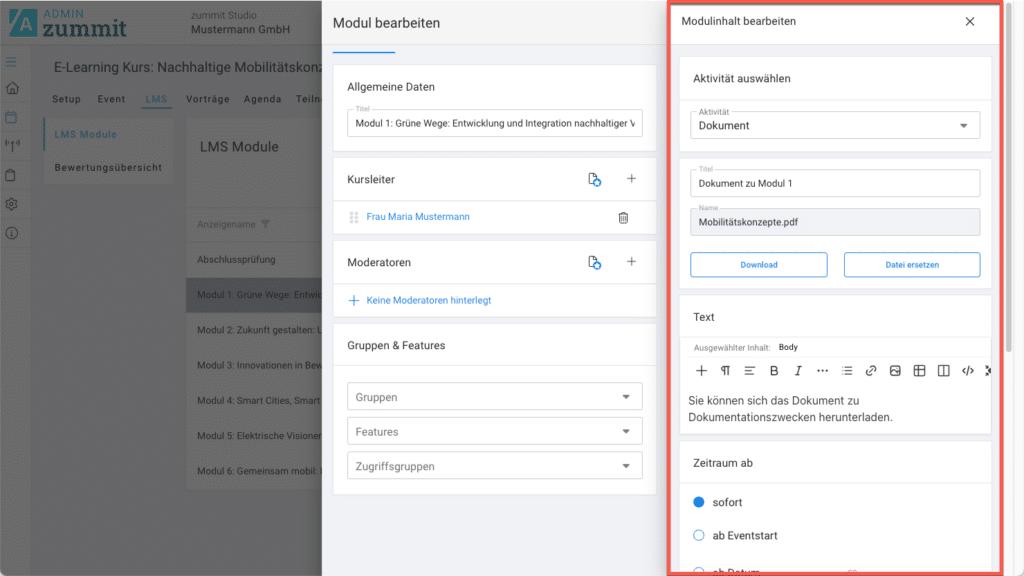Open the Aktivität dropdown showing Dokument
1024x576 pixels.
(835, 125)
